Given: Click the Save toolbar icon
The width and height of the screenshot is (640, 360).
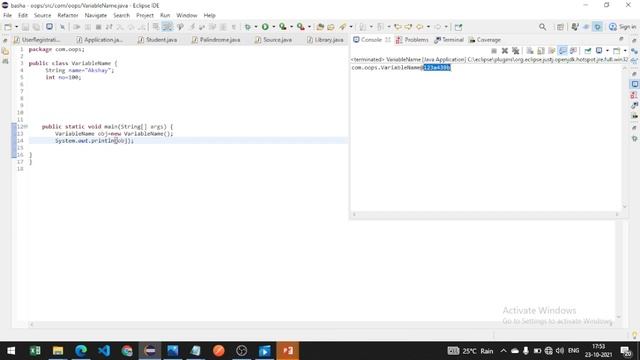Looking at the screenshot, I should coord(25,27).
